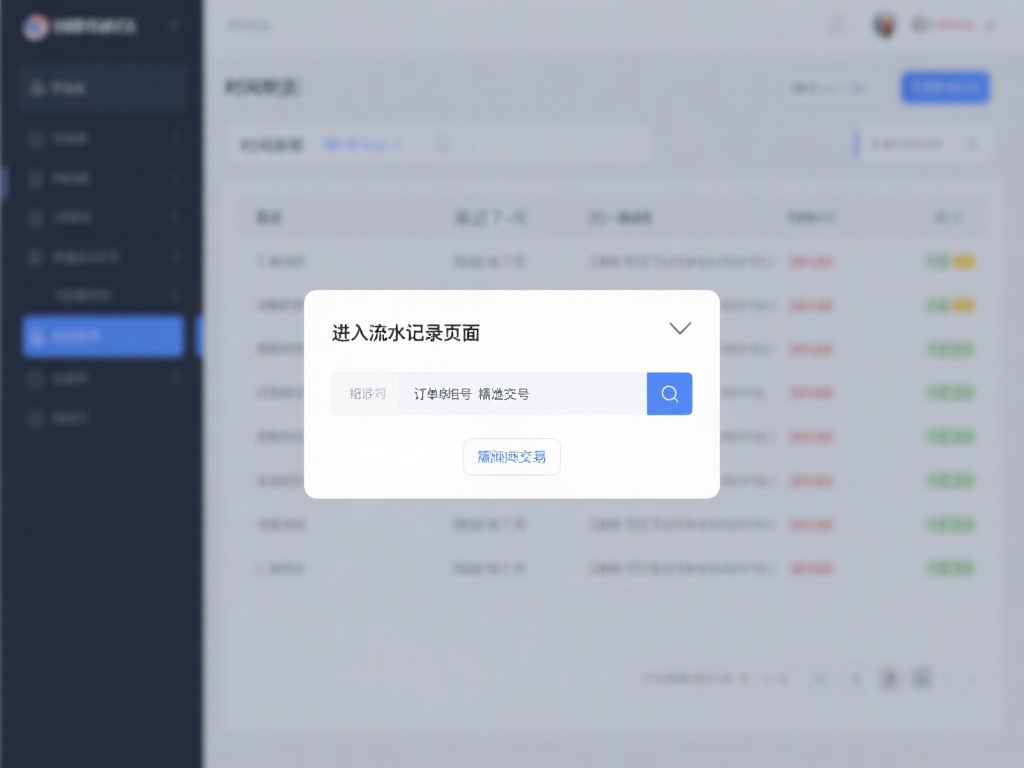Click the app logo icon at the sidebar top

37,26
